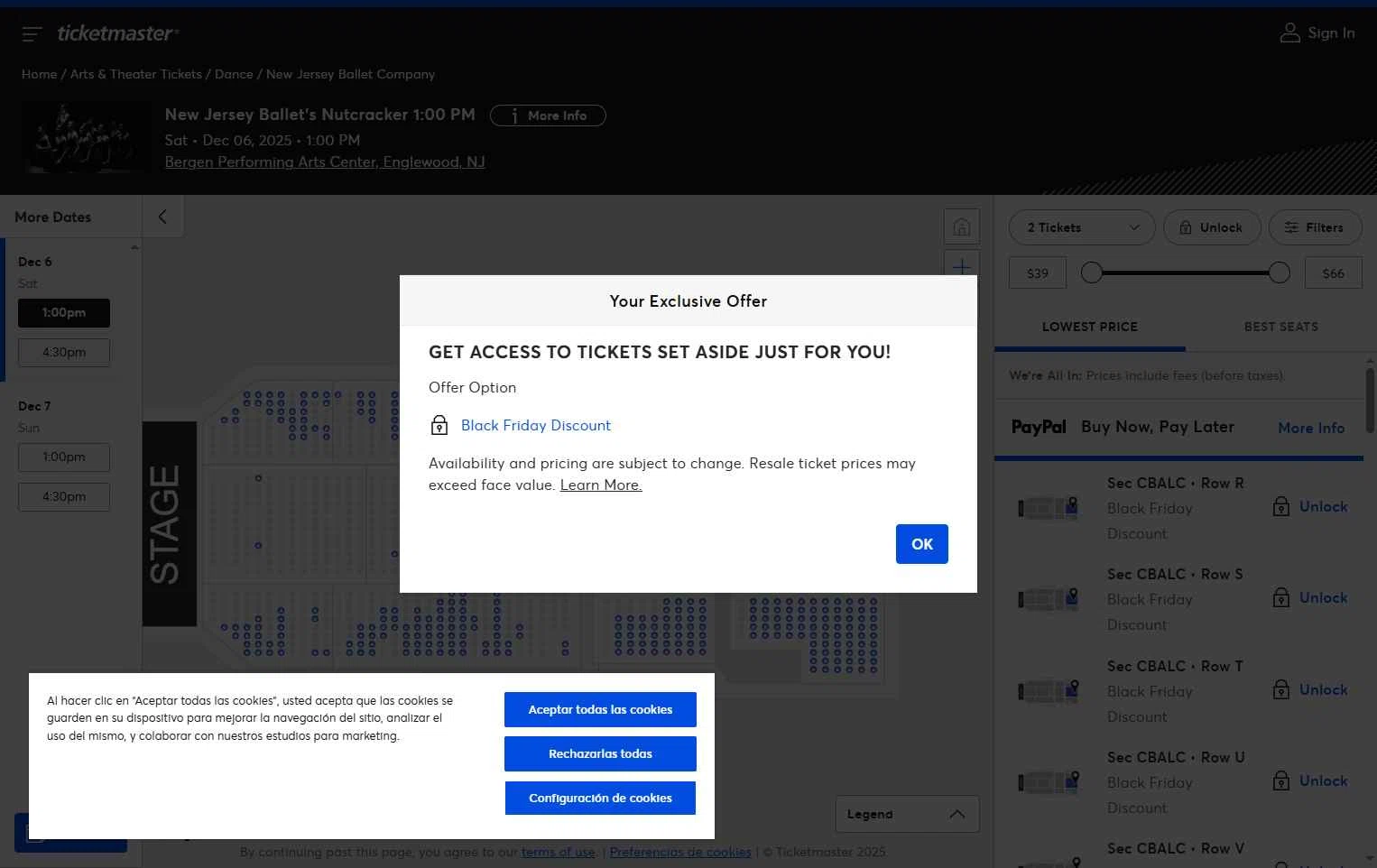1377x868 pixels.
Task: Click Aceptar todas las cookies button
Action: pyautogui.click(x=600, y=709)
